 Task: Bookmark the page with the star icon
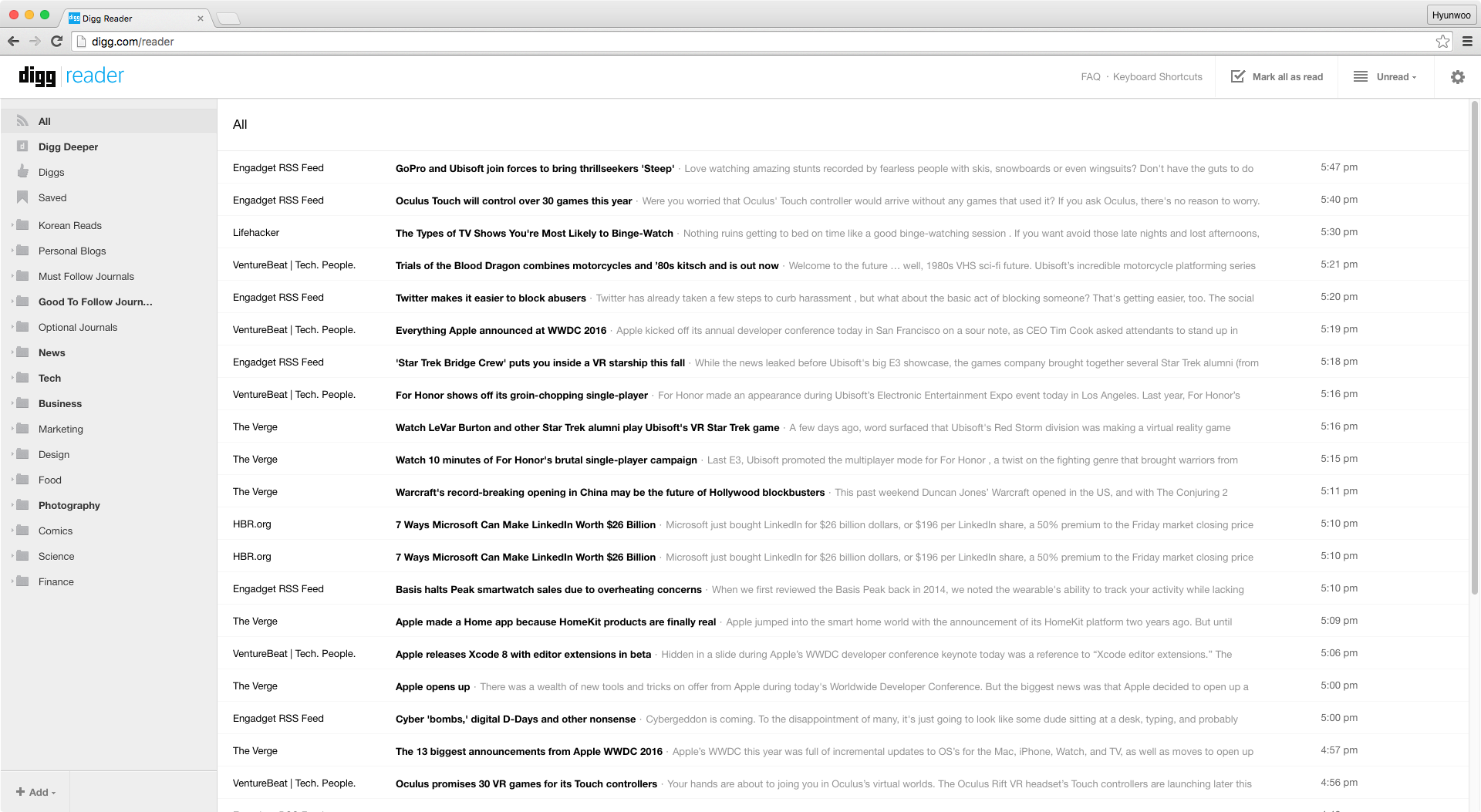click(x=1442, y=42)
